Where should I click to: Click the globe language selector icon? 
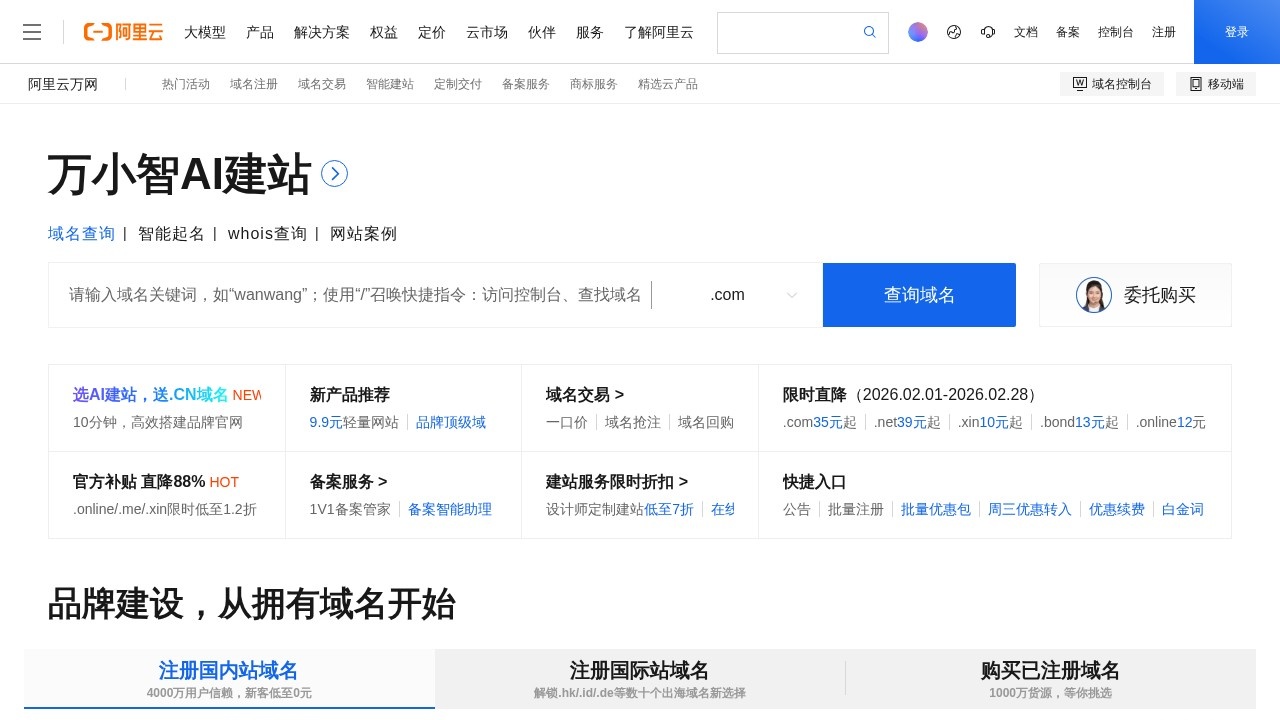click(953, 32)
